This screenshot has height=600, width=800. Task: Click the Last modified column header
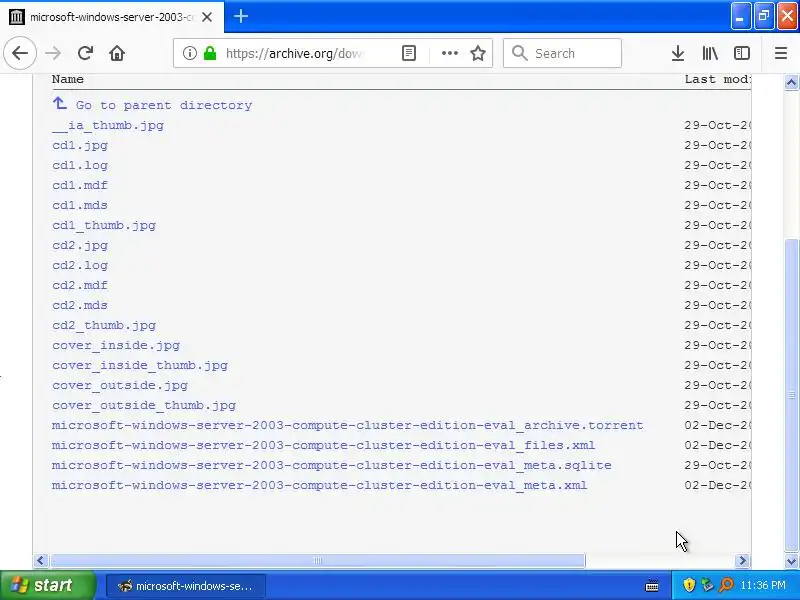pyautogui.click(x=717, y=79)
